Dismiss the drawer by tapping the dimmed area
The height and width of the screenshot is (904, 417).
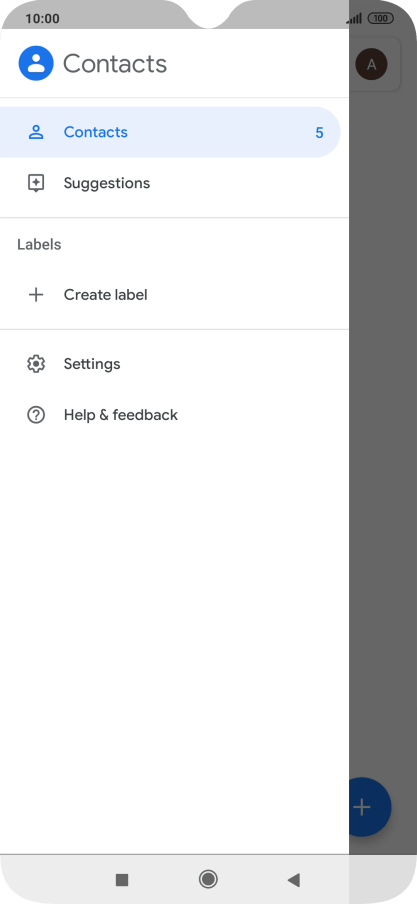[383, 438]
